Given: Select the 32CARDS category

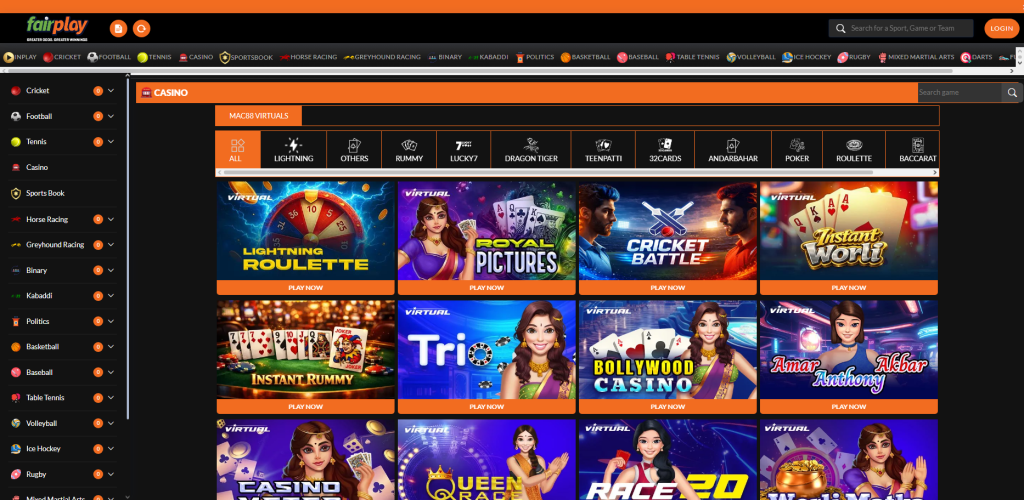Looking at the screenshot, I should pyautogui.click(x=665, y=150).
